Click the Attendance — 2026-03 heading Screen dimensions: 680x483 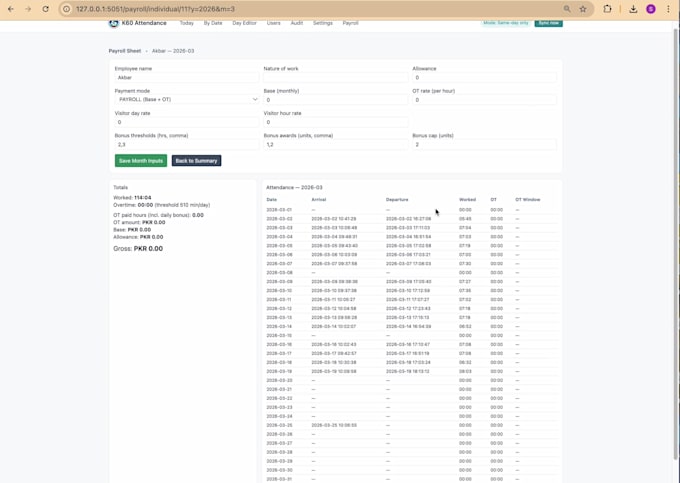(x=294, y=188)
